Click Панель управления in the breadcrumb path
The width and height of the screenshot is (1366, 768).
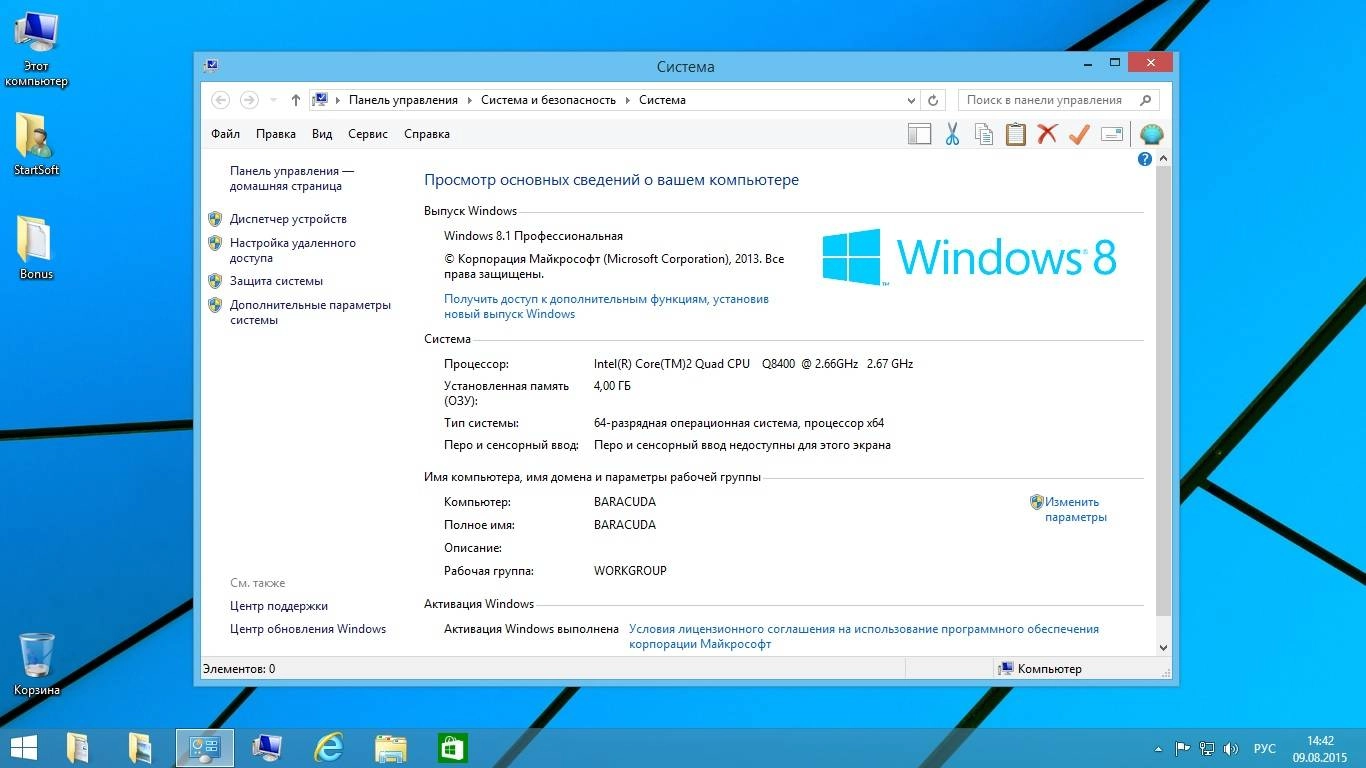pyautogui.click(x=403, y=100)
